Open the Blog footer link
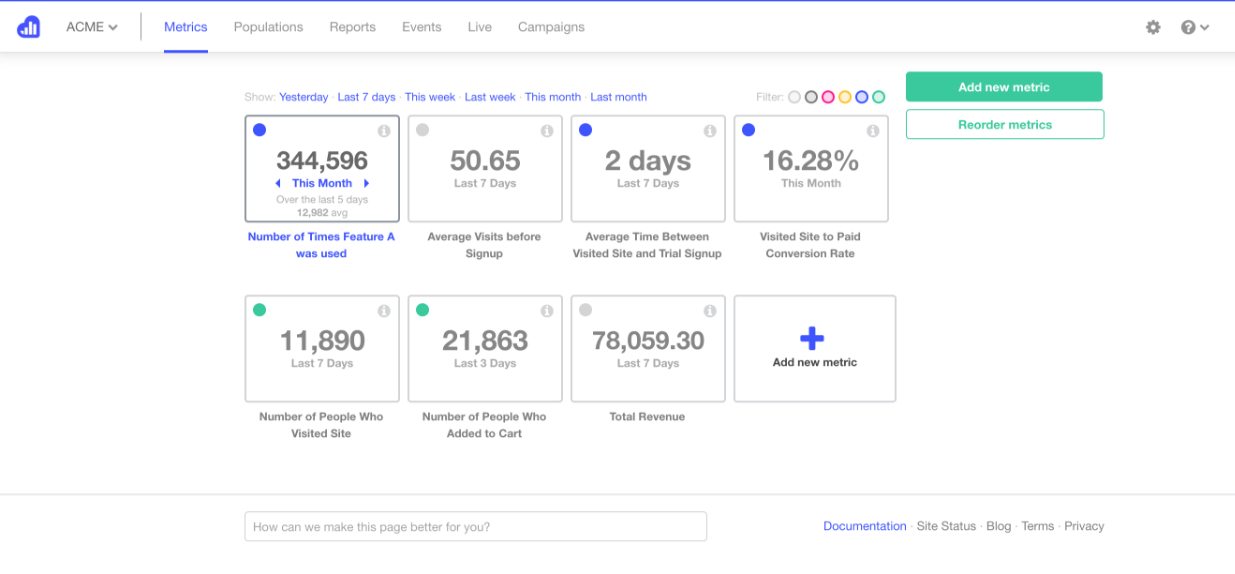This screenshot has height=574, width=1235. point(998,526)
